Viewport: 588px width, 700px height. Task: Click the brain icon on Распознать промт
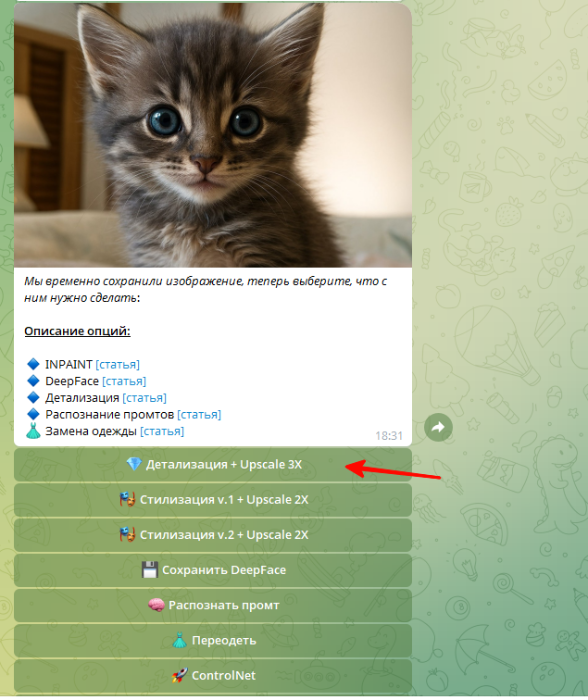click(156, 605)
